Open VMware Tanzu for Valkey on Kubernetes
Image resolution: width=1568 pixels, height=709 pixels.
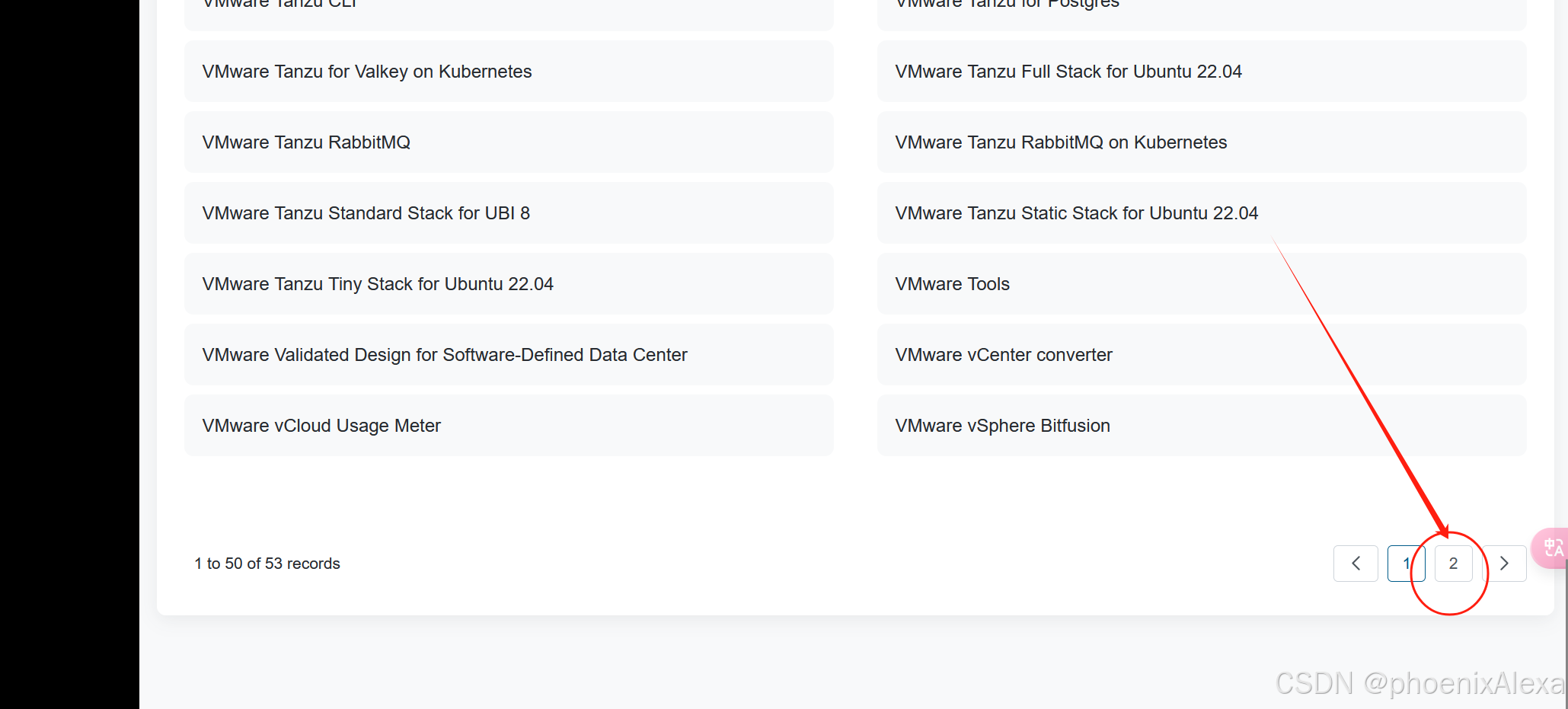(509, 72)
